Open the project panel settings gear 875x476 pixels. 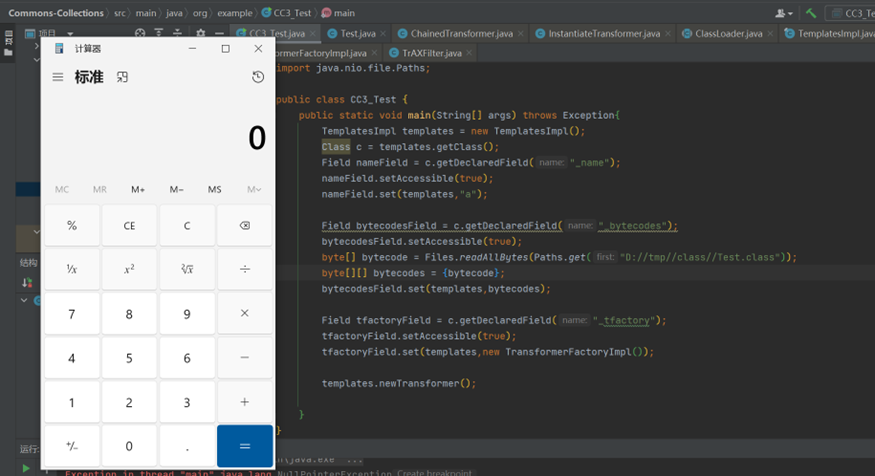click(x=200, y=33)
